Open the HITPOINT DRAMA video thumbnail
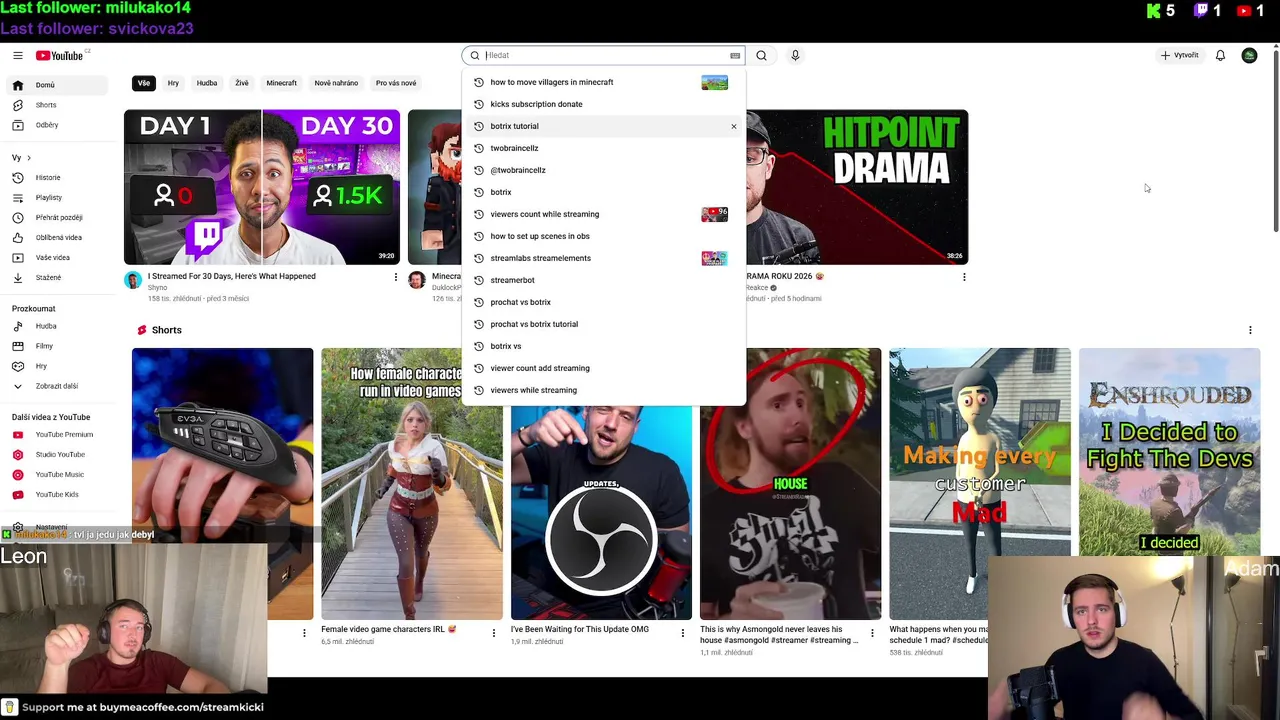Image resolution: width=1280 pixels, height=720 pixels. pos(857,187)
